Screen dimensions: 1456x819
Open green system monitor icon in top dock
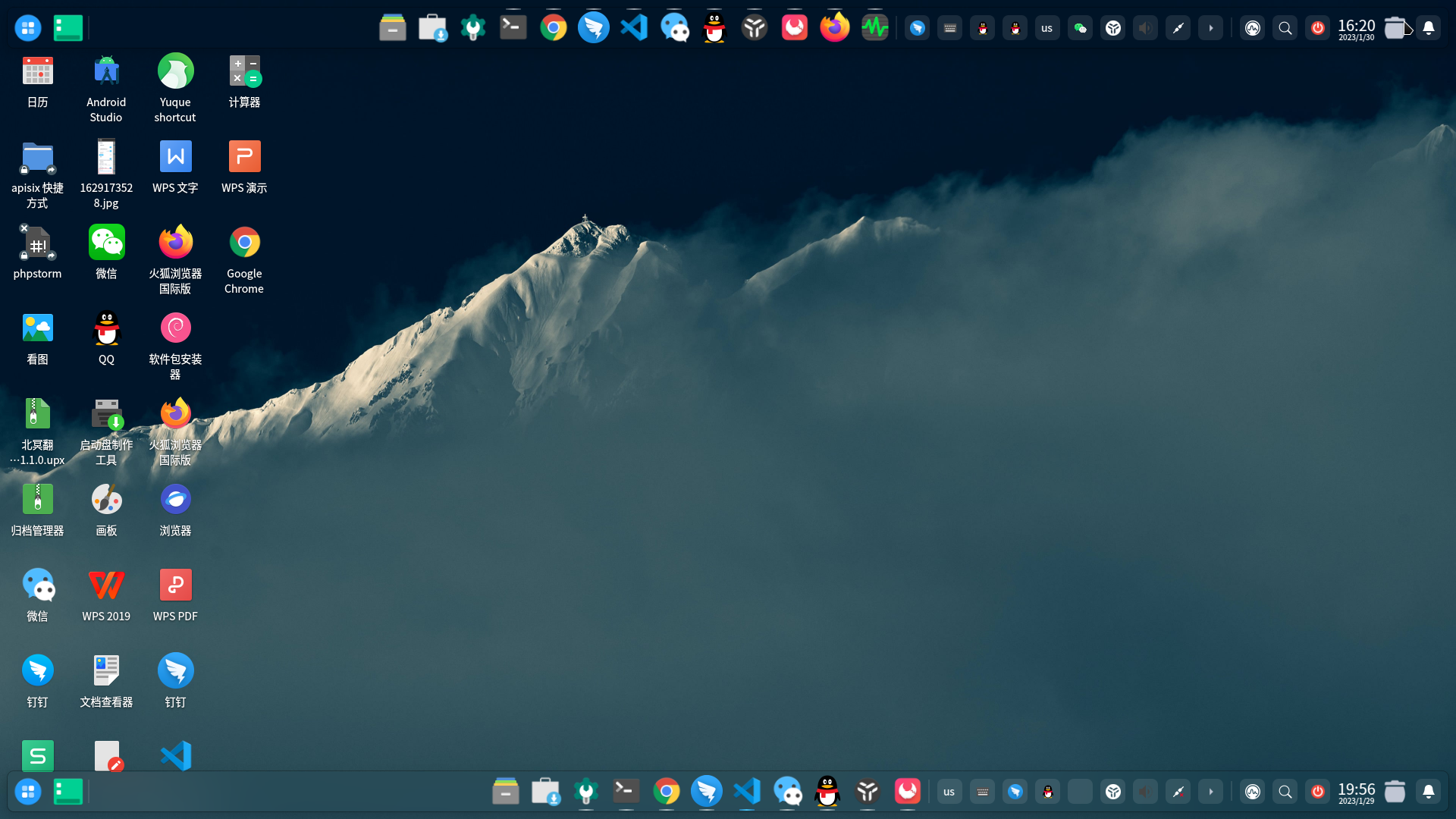pyautogui.click(x=874, y=28)
